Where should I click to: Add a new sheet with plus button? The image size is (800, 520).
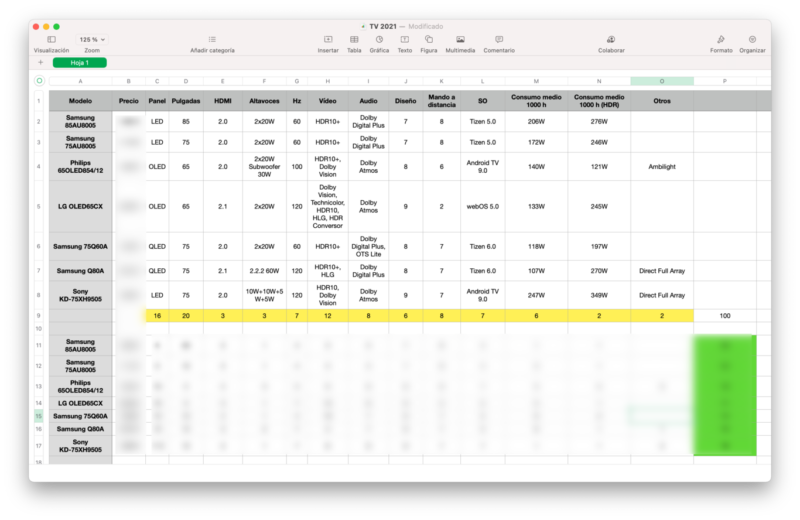[40, 62]
